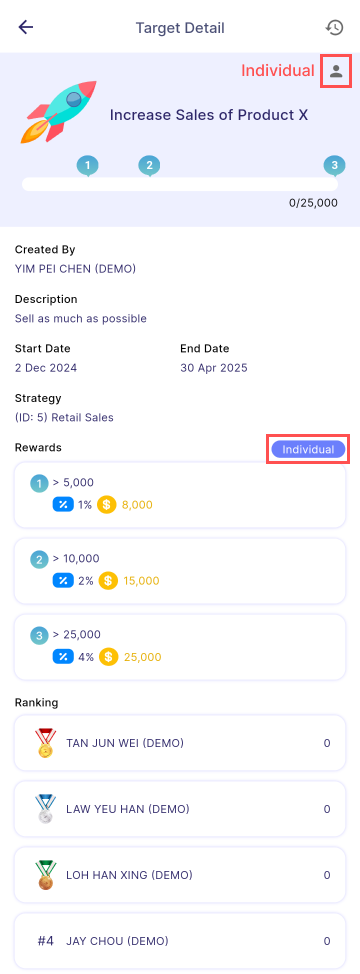Tap the creator name YIM PEI CHEN
Image resolution: width=360 pixels, height=974 pixels.
pyautogui.click(x=75, y=269)
